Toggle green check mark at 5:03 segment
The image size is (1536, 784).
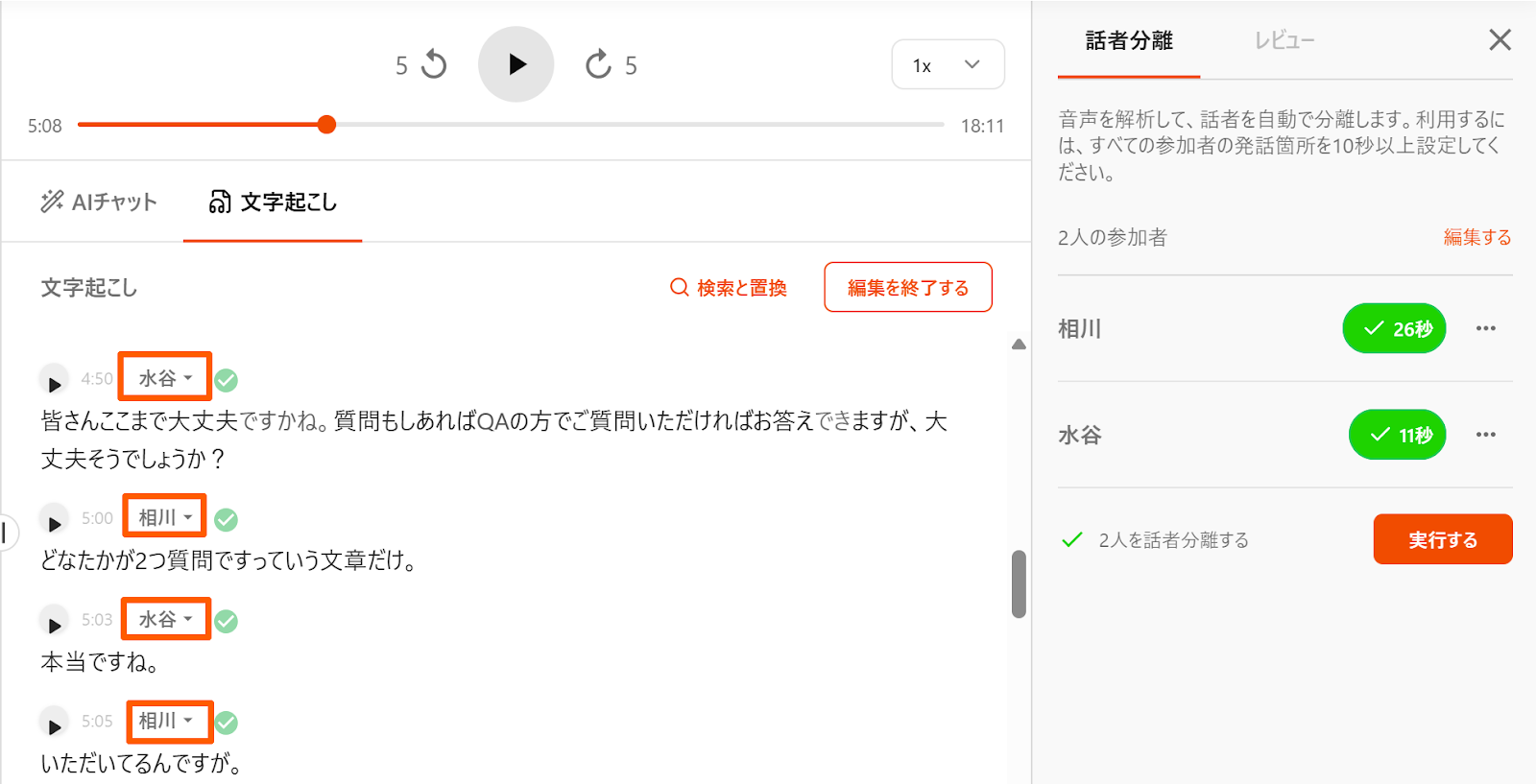[227, 622]
